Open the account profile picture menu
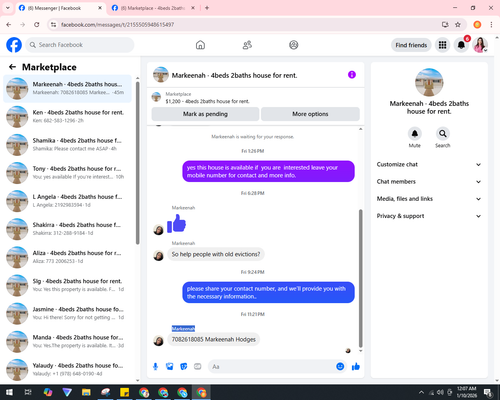The height and width of the screenshot is (400, 500). (x=480, y=45)
